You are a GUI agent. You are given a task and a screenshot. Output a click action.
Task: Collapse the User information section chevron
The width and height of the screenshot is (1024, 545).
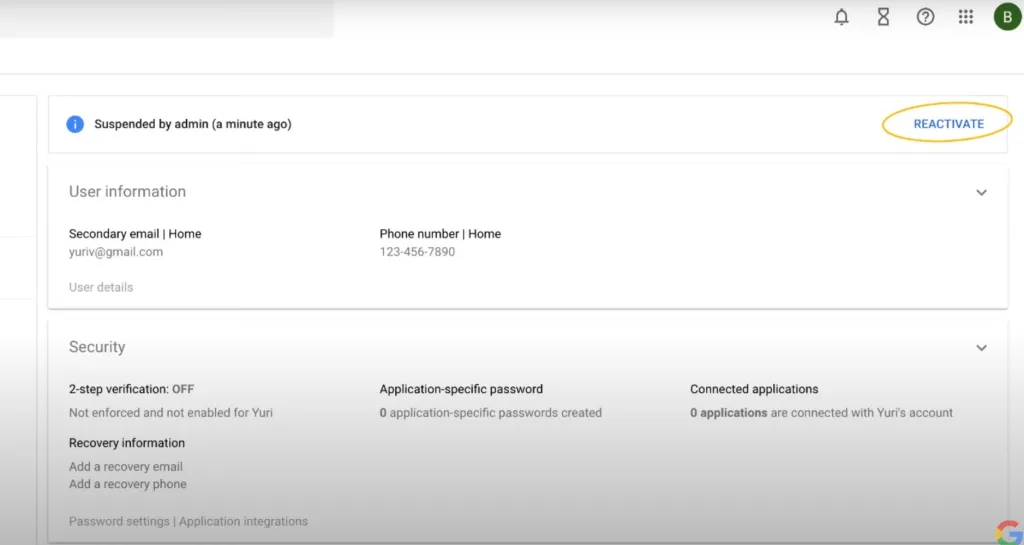(x=981, y=192)
